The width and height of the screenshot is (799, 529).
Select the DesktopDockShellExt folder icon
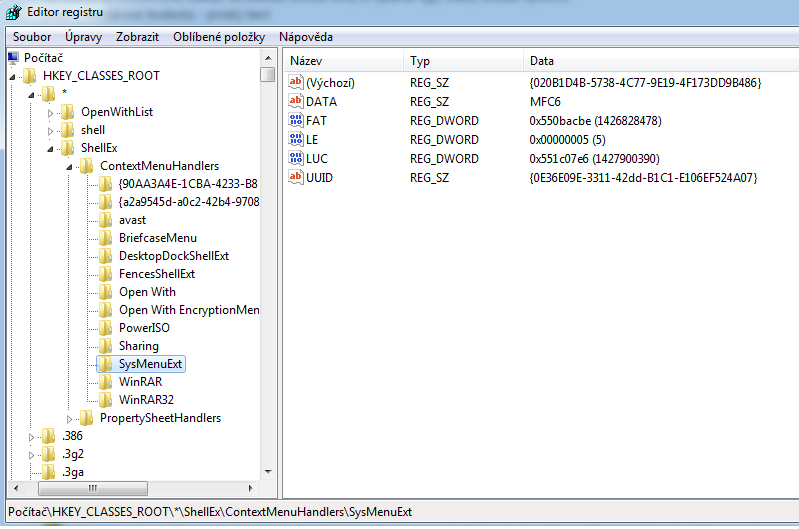coord(106,256)
